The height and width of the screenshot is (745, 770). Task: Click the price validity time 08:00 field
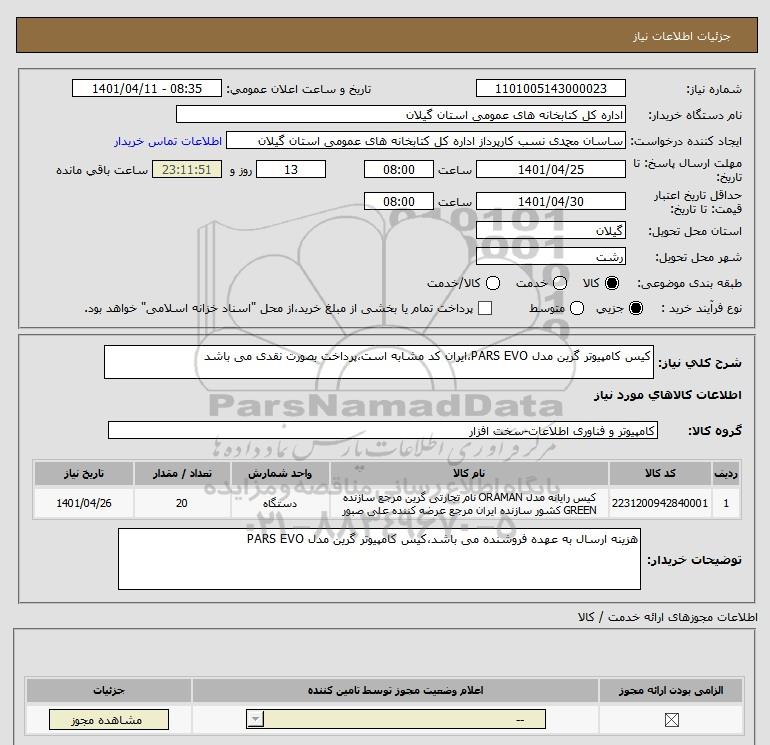(x=399, y=201)
